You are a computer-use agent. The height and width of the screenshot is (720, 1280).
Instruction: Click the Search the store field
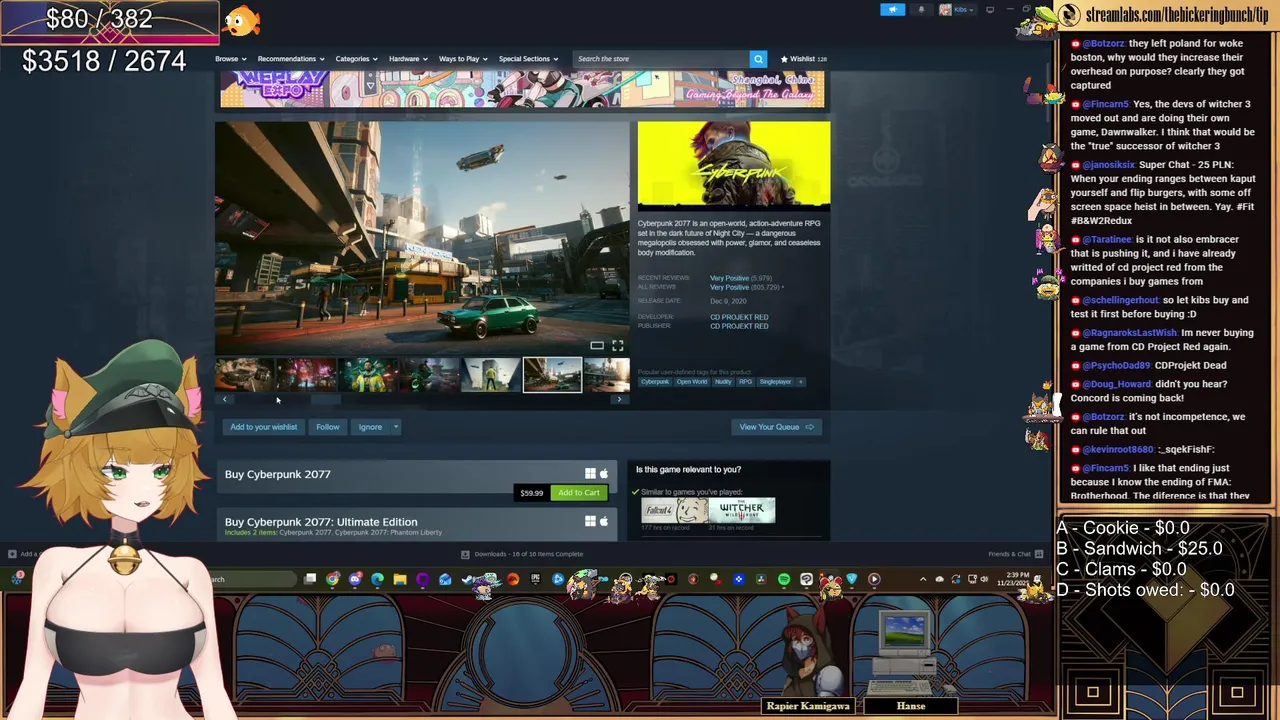[x=661, y=59]
